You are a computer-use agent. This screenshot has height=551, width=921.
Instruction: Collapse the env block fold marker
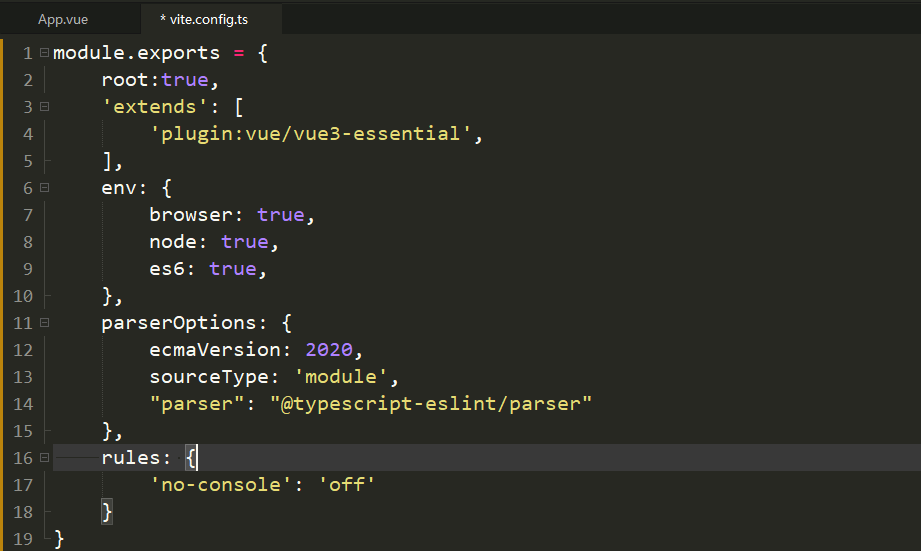coord(43,188)
